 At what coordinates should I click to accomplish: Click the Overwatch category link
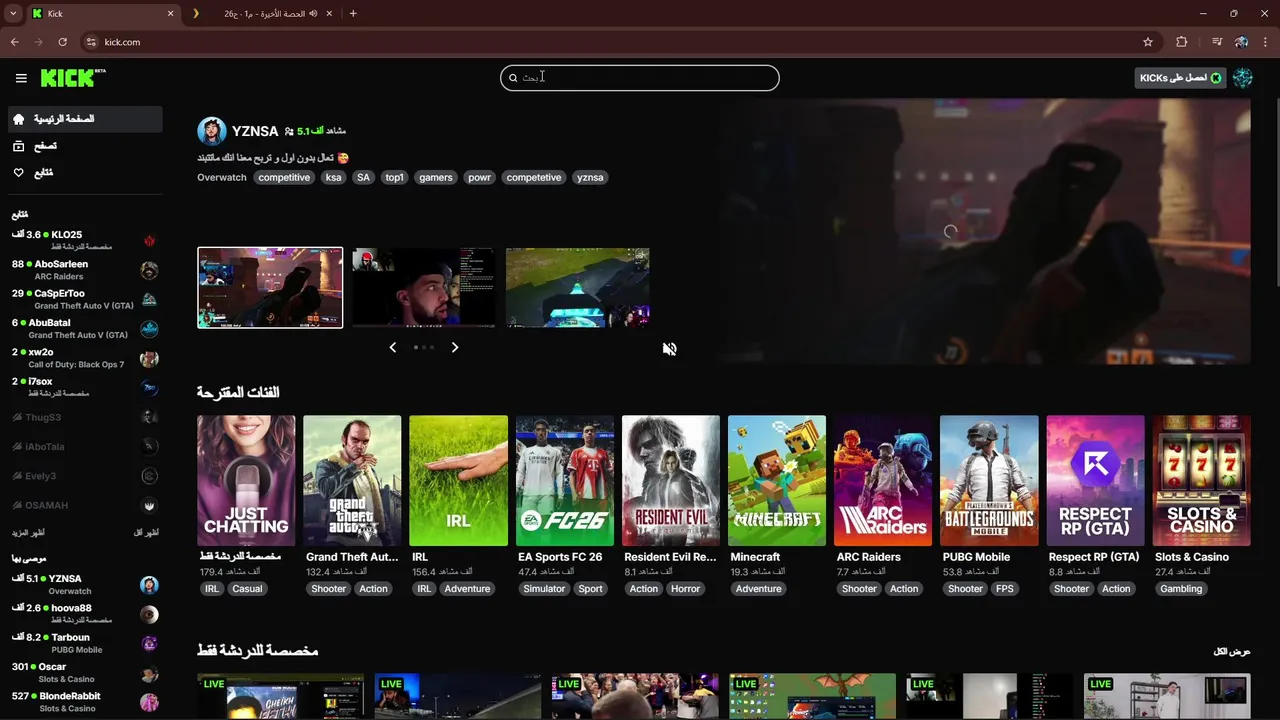[x=222, y=177]
